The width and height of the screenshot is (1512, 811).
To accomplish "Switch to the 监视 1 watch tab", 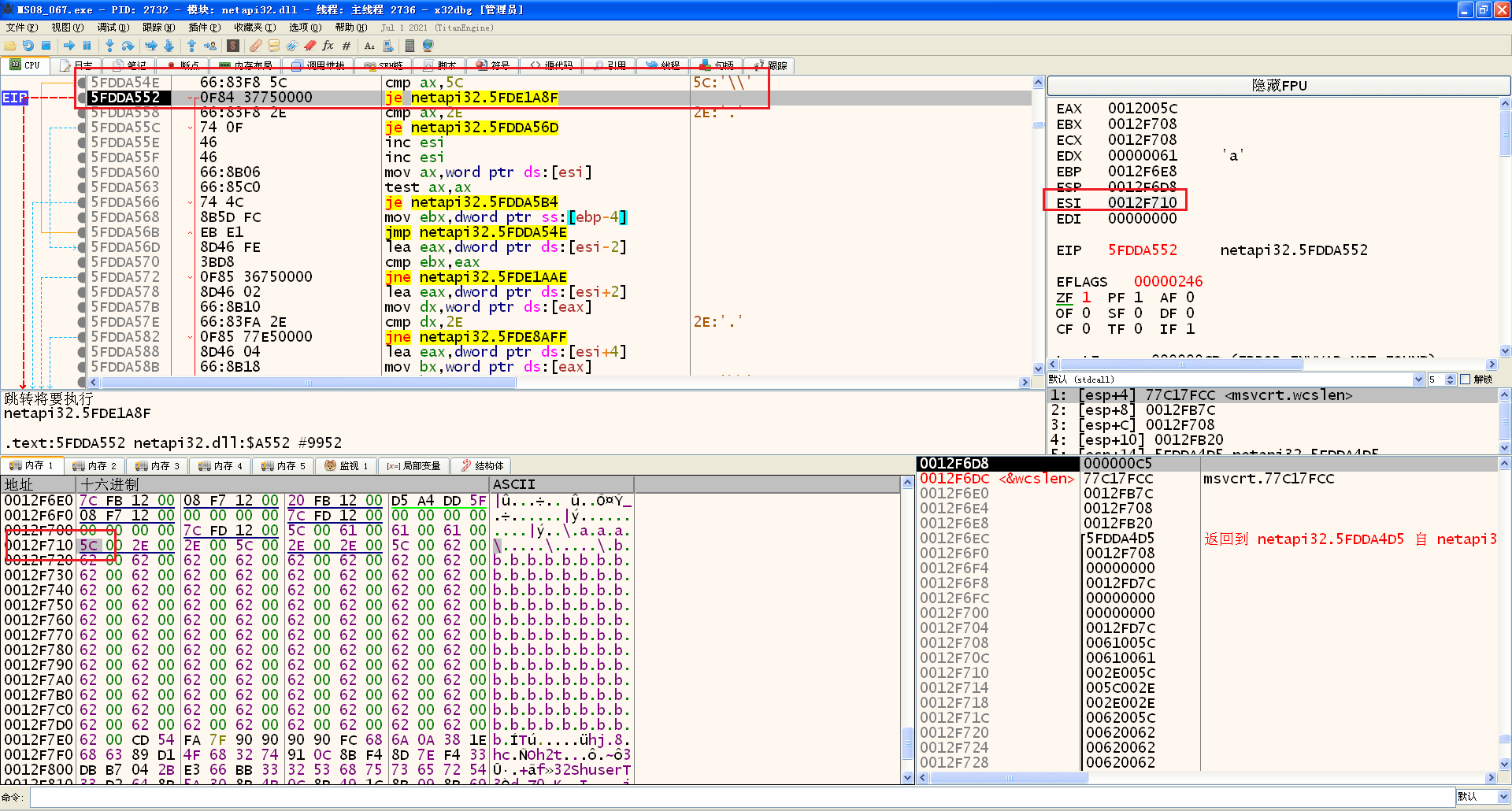I will [x=346, y=466].
